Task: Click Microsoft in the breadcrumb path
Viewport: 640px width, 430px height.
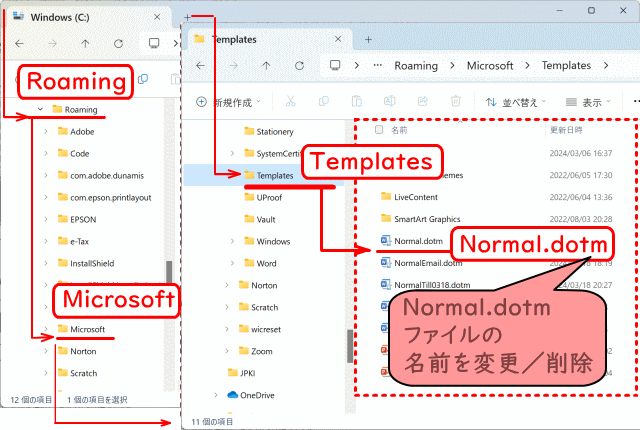Action: pyautogui.click(x=490, y=66)
